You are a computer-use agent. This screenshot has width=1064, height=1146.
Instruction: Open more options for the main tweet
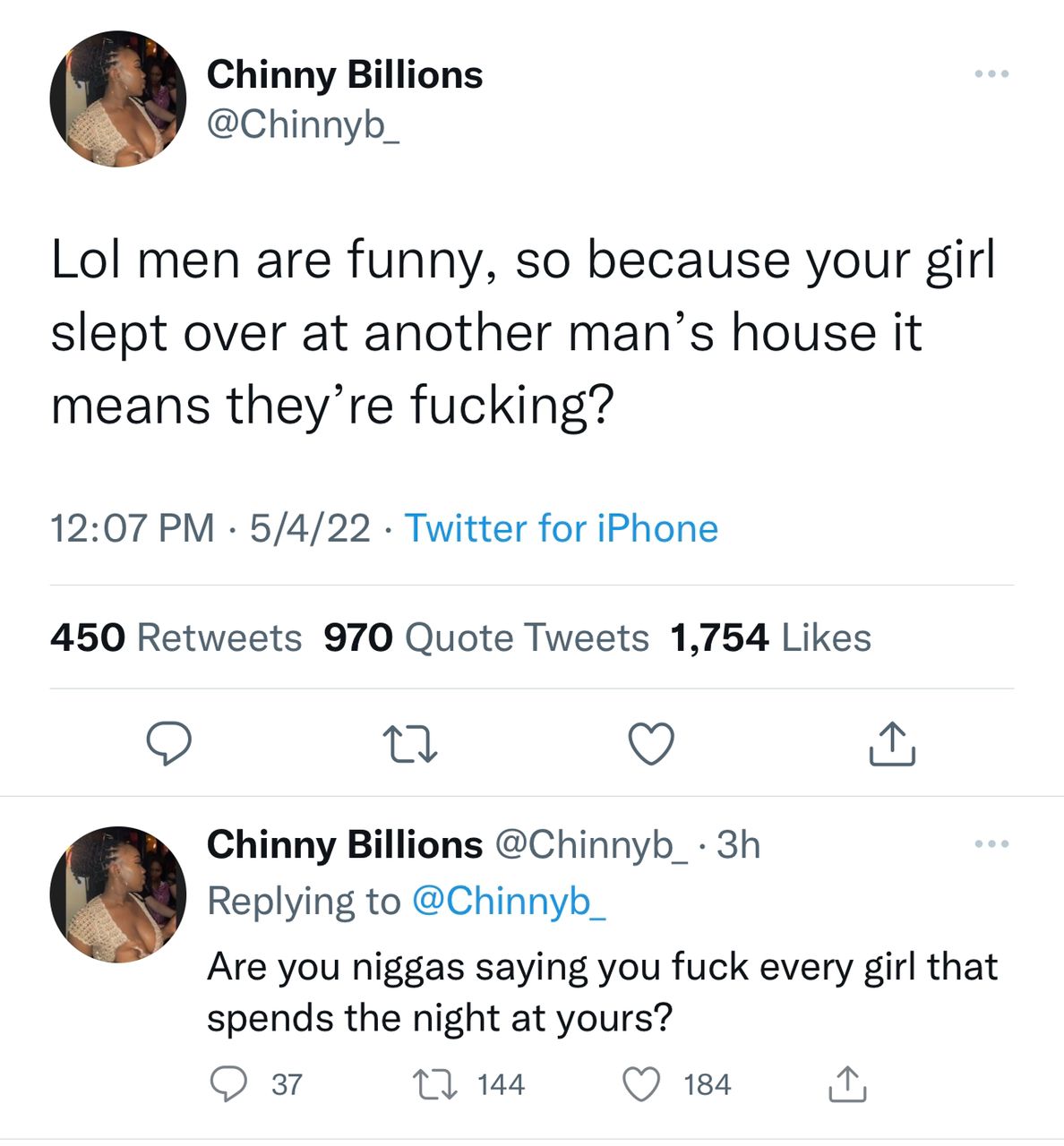(x=992, y=73)
